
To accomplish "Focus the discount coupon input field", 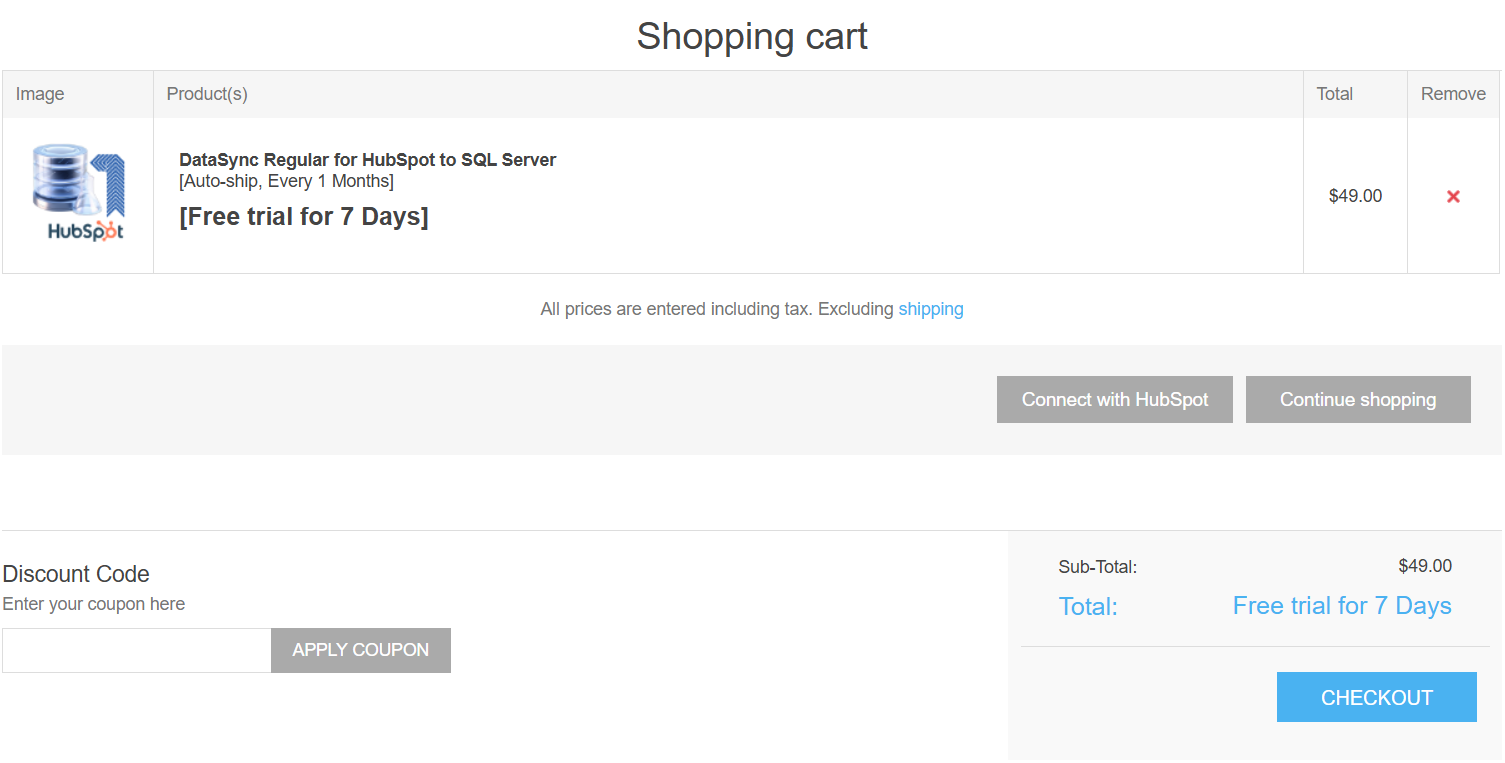I will click(137, 650).
